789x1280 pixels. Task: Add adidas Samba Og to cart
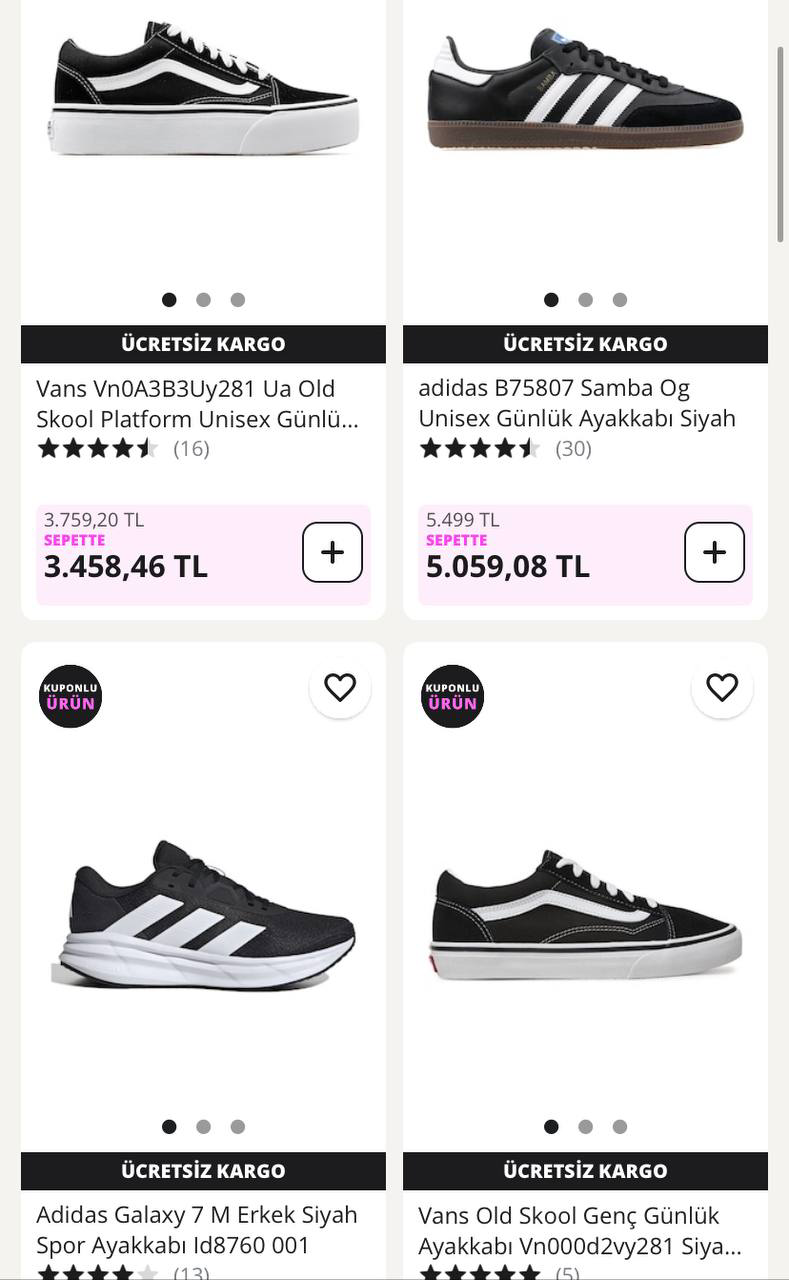[714, 552]
